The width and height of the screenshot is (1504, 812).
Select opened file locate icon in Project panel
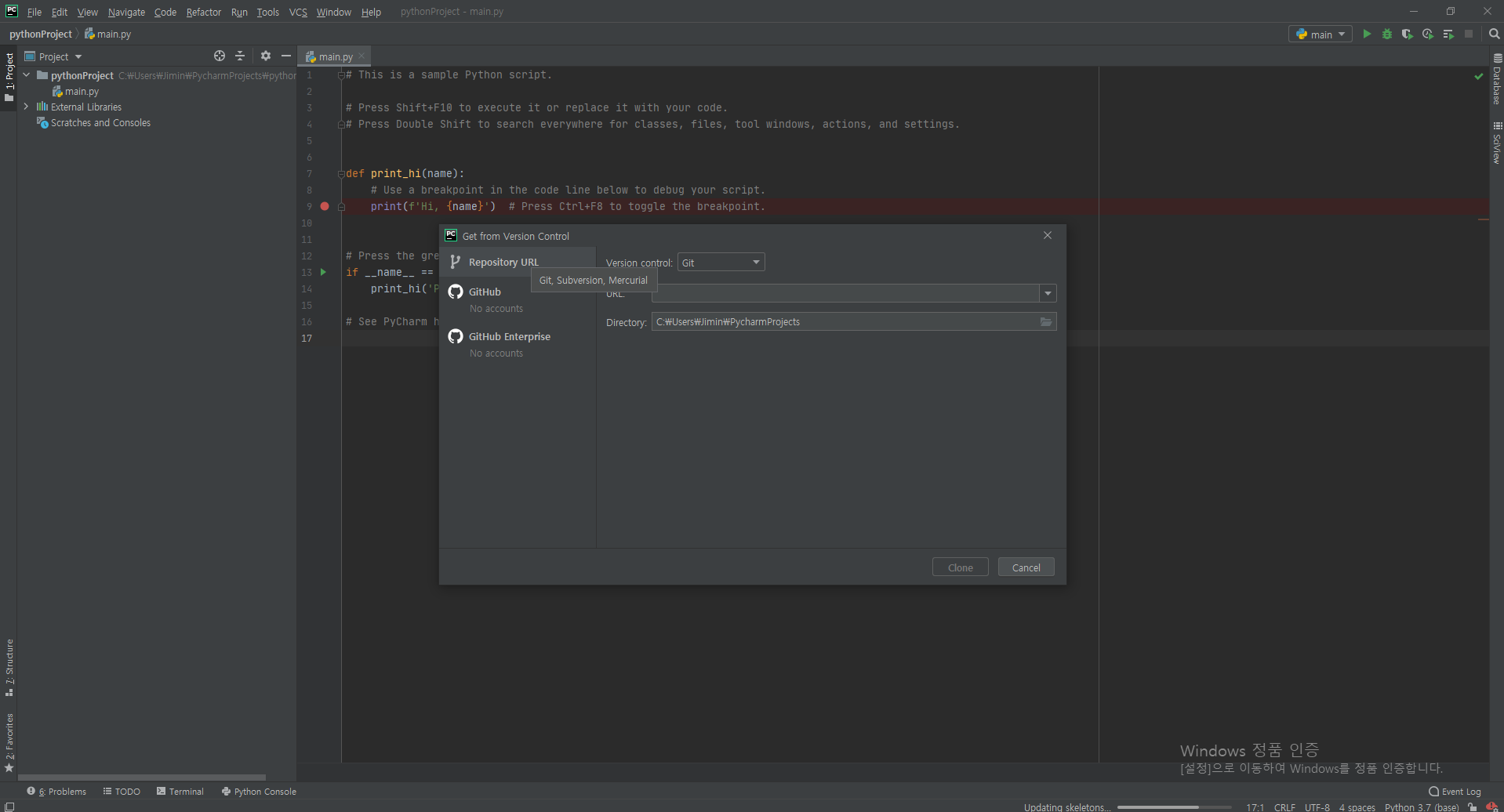pos(220,56)
